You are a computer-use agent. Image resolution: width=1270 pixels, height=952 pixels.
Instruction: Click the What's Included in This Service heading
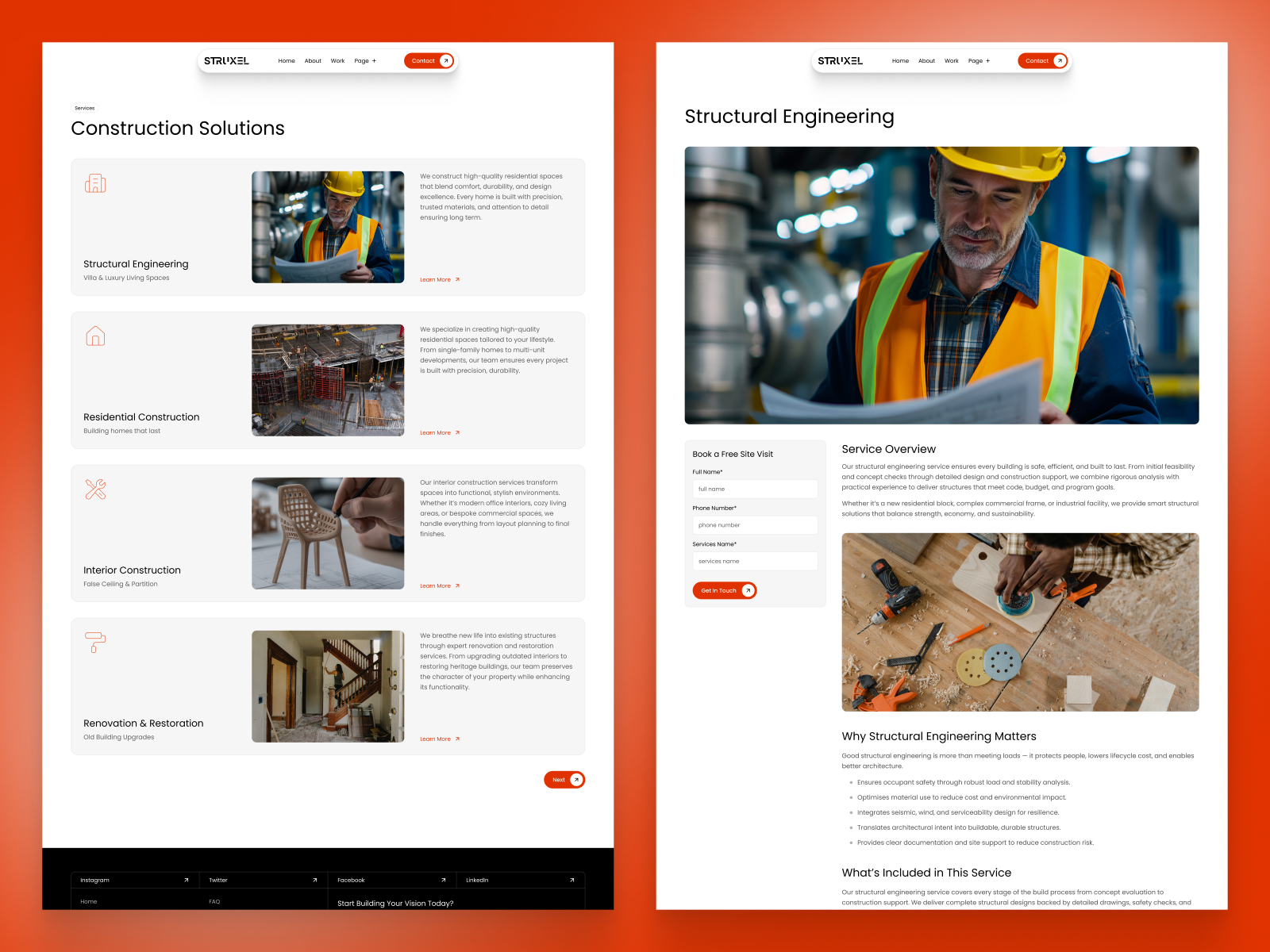pyautogui.click(x=926, y=873)
